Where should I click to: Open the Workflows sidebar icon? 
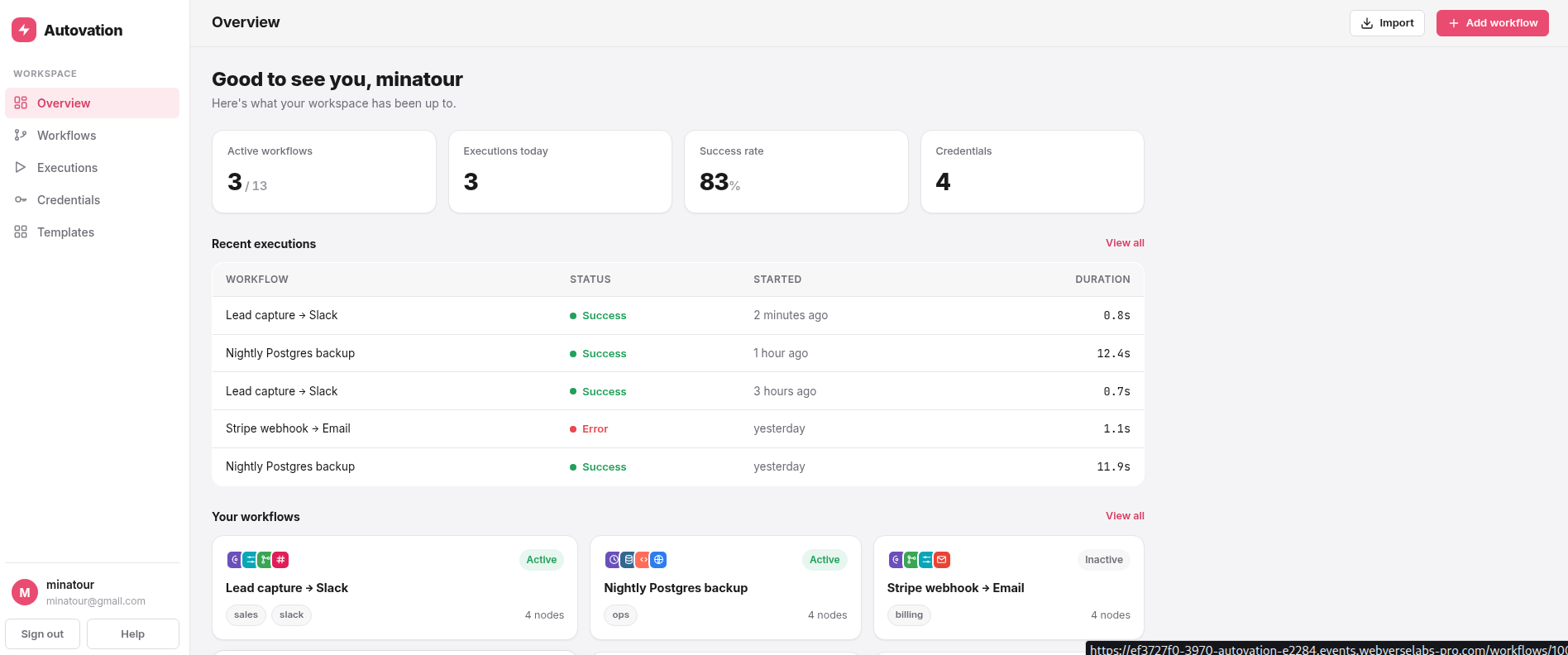[x=21, y=135]
